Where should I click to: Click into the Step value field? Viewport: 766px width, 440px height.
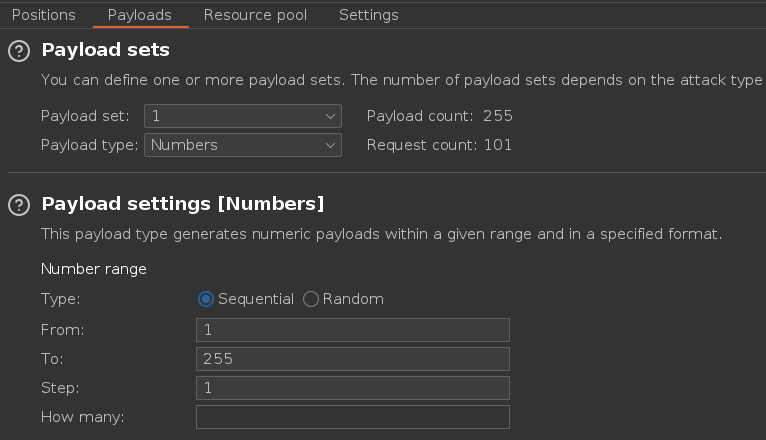[353, 388]
